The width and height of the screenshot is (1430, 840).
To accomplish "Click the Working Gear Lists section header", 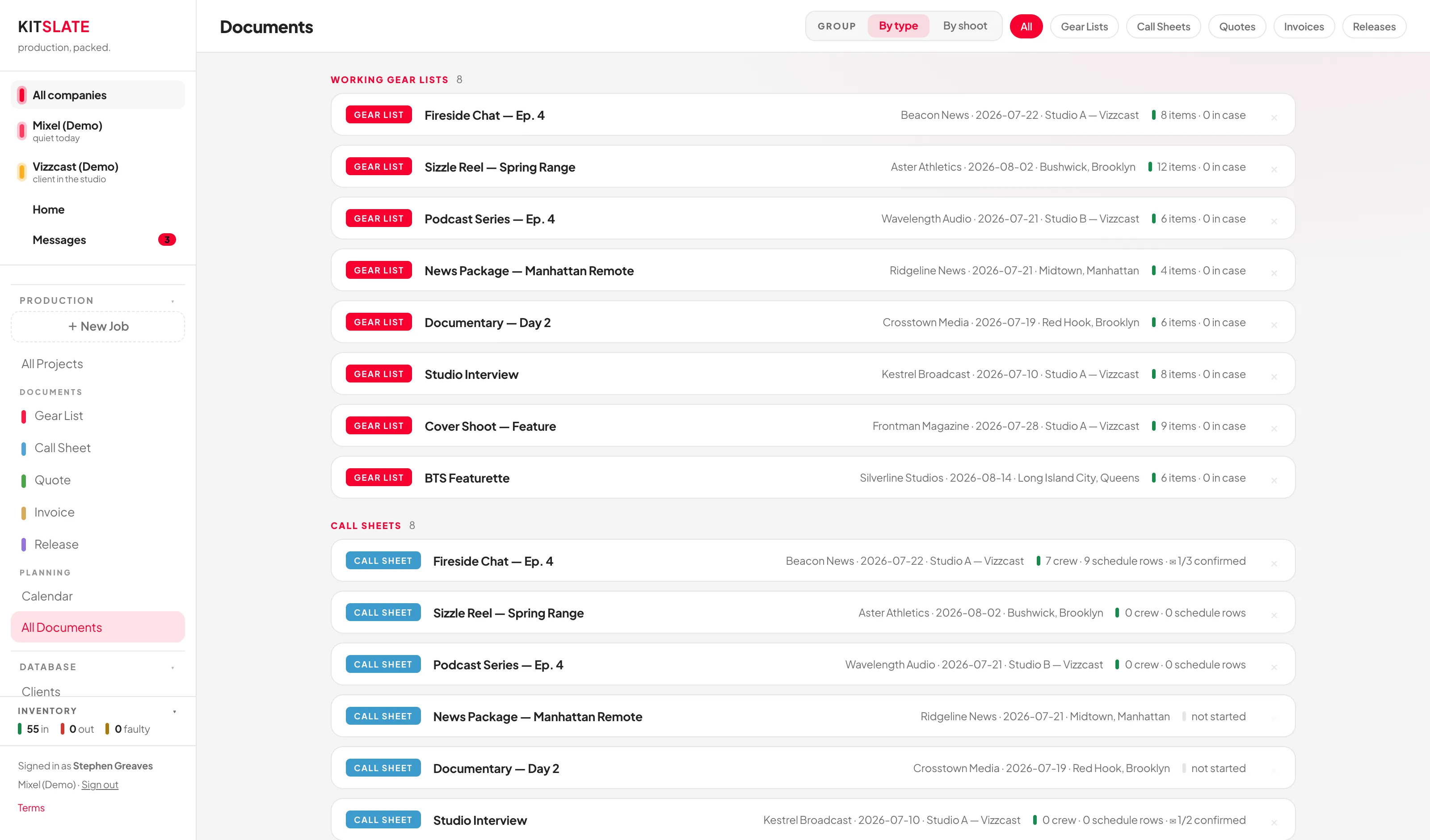I will [x=389, y=80].
